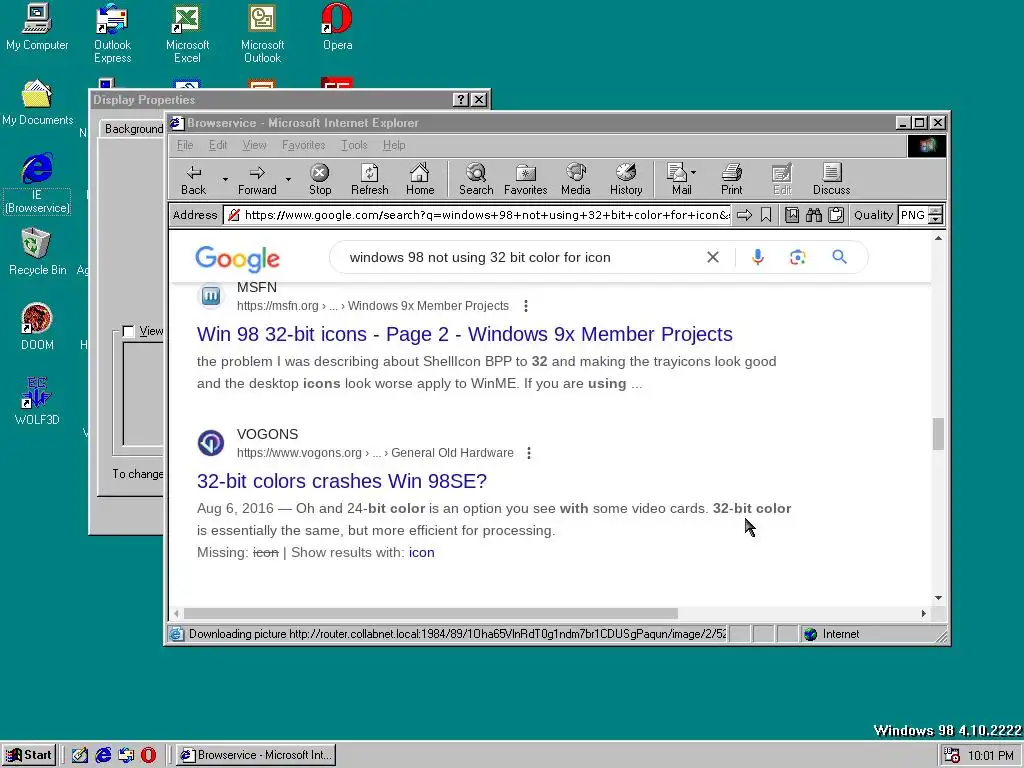Viewport: 1024px width, 768px height.
Task: Select the My Computer desktop icon
Action: 37,27
